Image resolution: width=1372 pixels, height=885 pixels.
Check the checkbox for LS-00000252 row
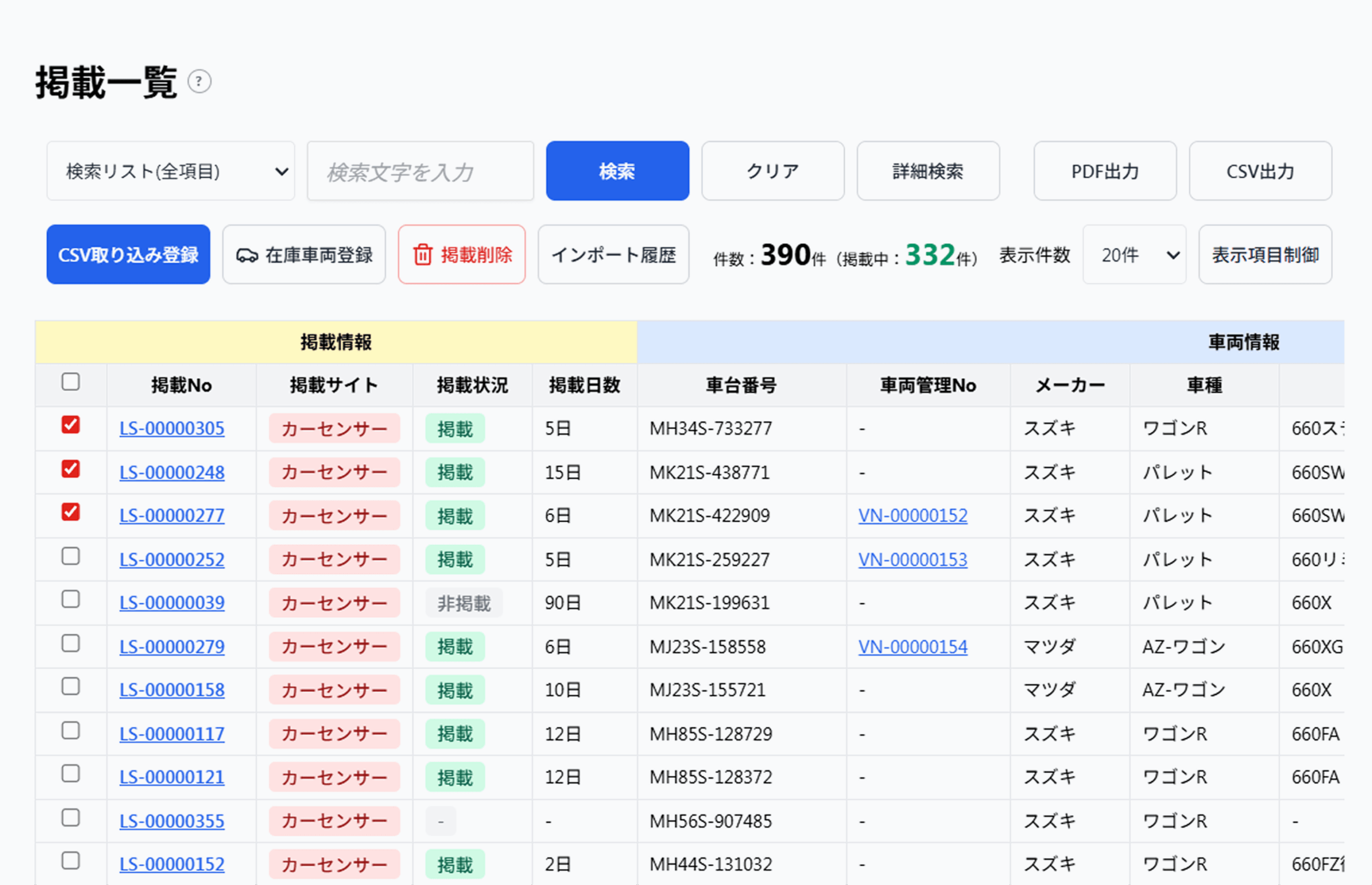[x=71, y=556]
